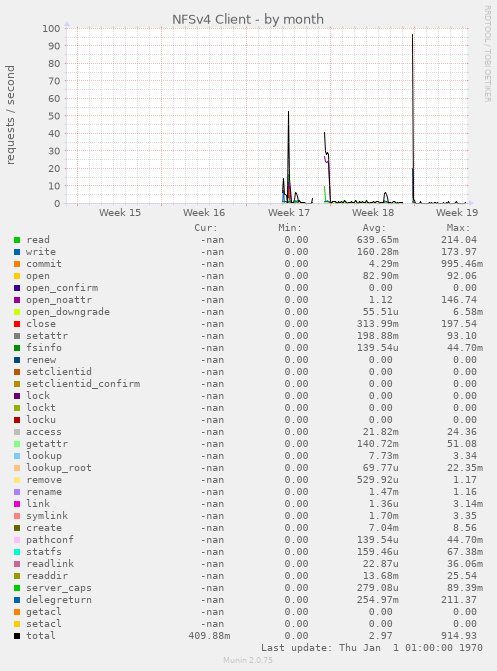Click the requests / second axis label
Screen dimensions: 497x671
coord(10,115)
